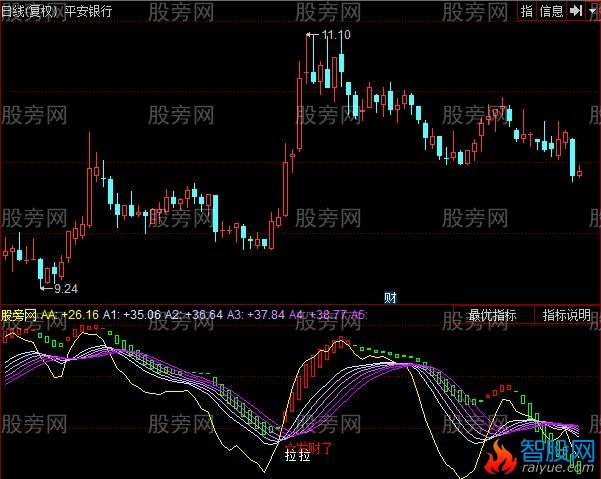Click the jump-to-end arrow icon
This screenshot has height=479, width=601.
point(576,11)
